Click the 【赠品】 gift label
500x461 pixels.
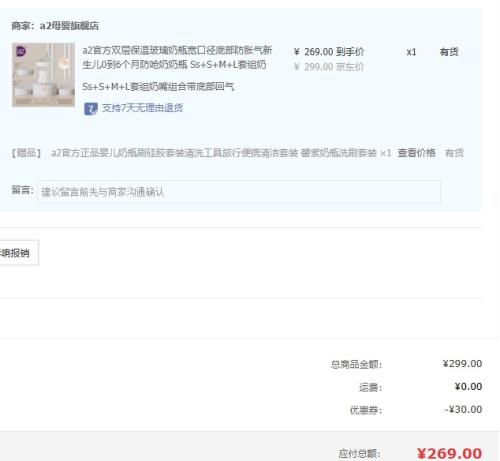pos(26,153)
